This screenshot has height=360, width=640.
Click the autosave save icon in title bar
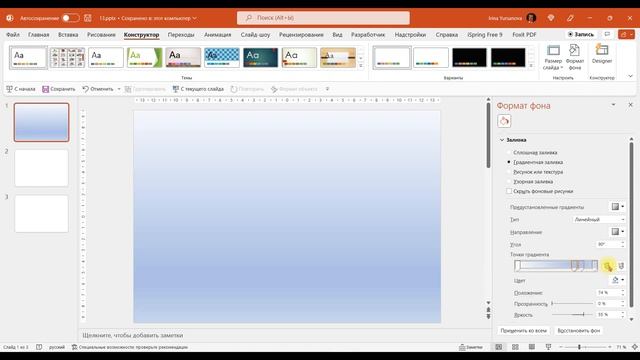click(88, 18)
